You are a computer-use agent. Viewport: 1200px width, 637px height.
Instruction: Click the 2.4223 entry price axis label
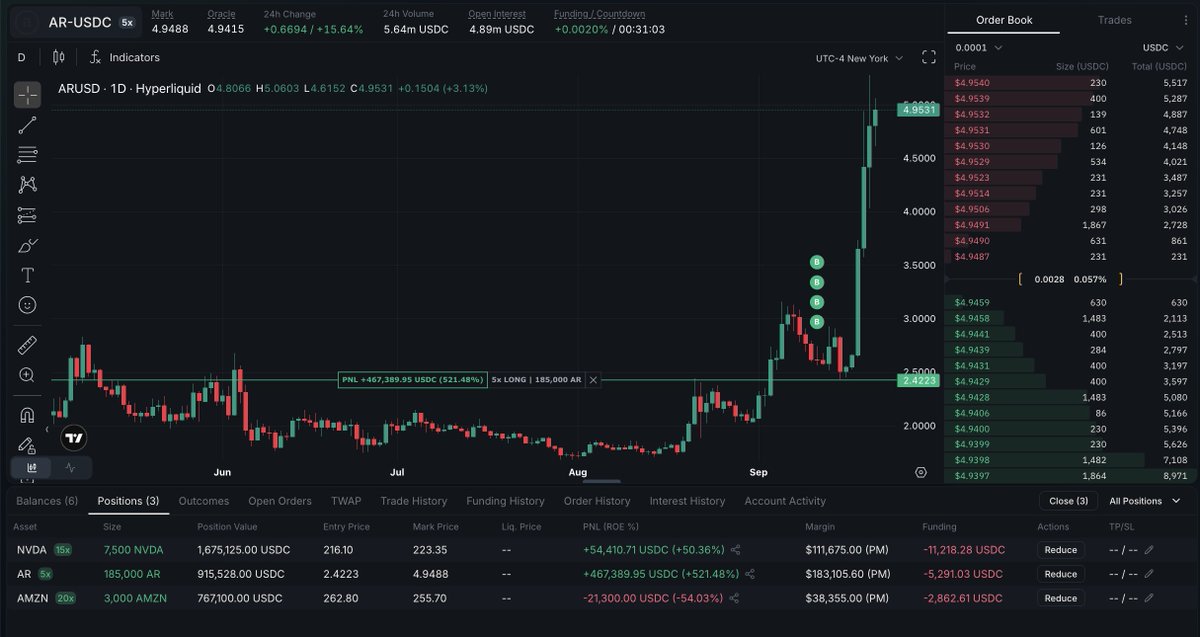pyautogui.click(x=918, y=380)
